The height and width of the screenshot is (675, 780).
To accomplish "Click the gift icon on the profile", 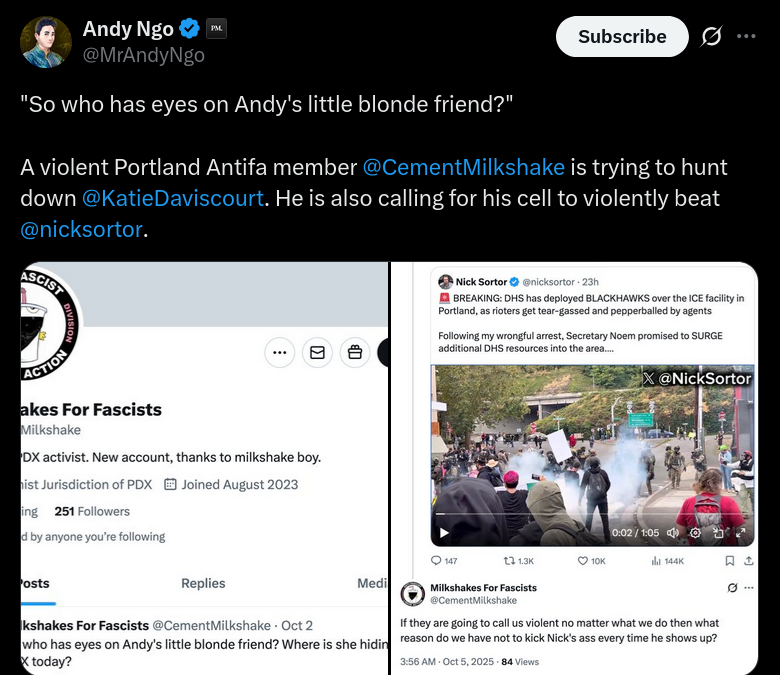I will [354, 352].
